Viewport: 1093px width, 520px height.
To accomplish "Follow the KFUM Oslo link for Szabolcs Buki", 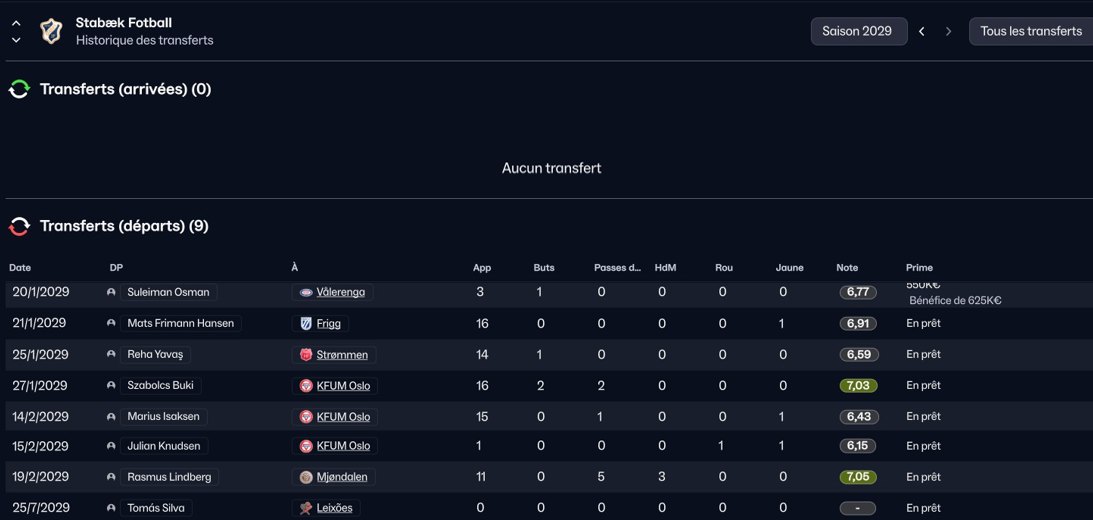I will 343,386.
